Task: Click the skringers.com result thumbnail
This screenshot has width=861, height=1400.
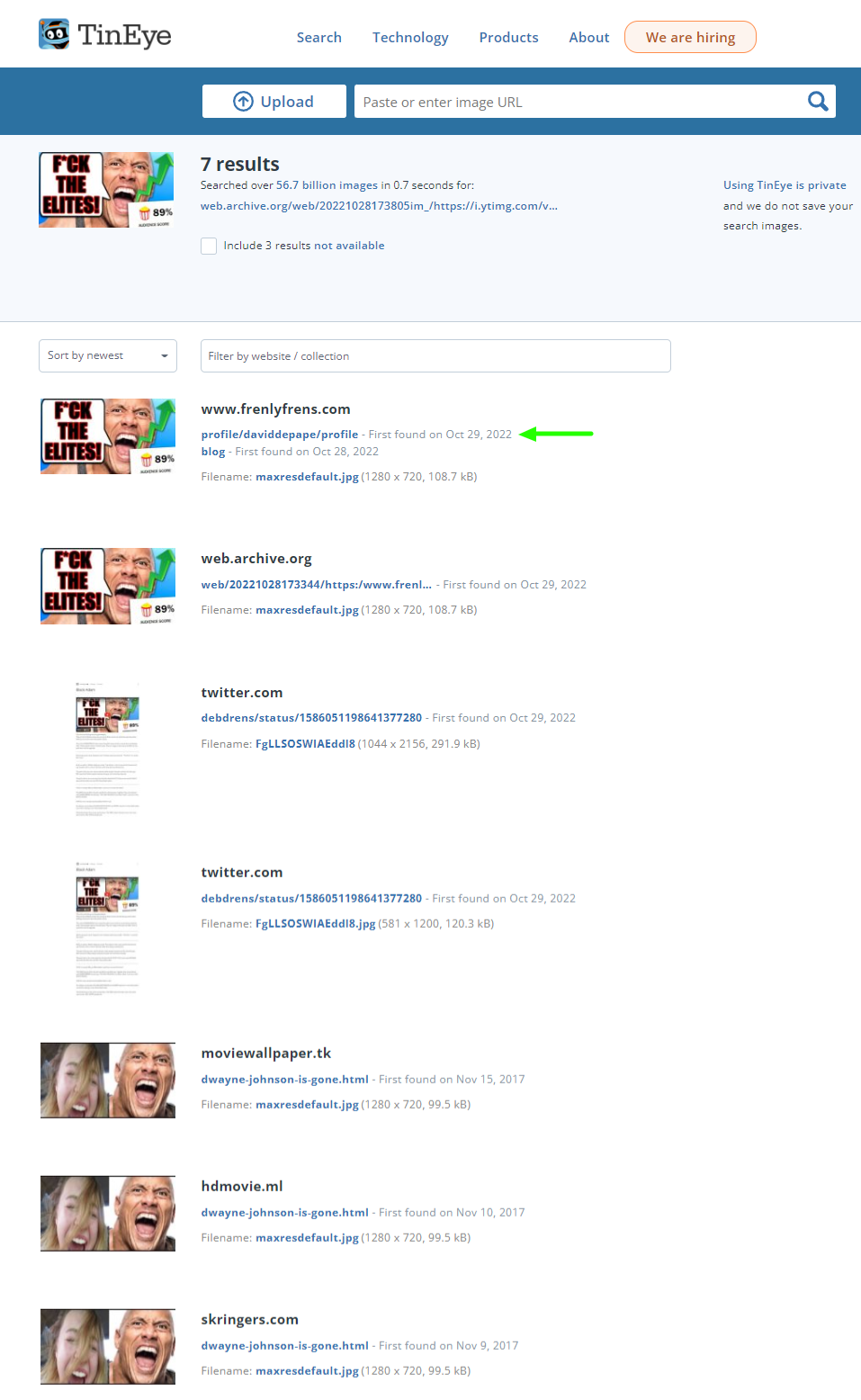Action: coord(108,1347)
